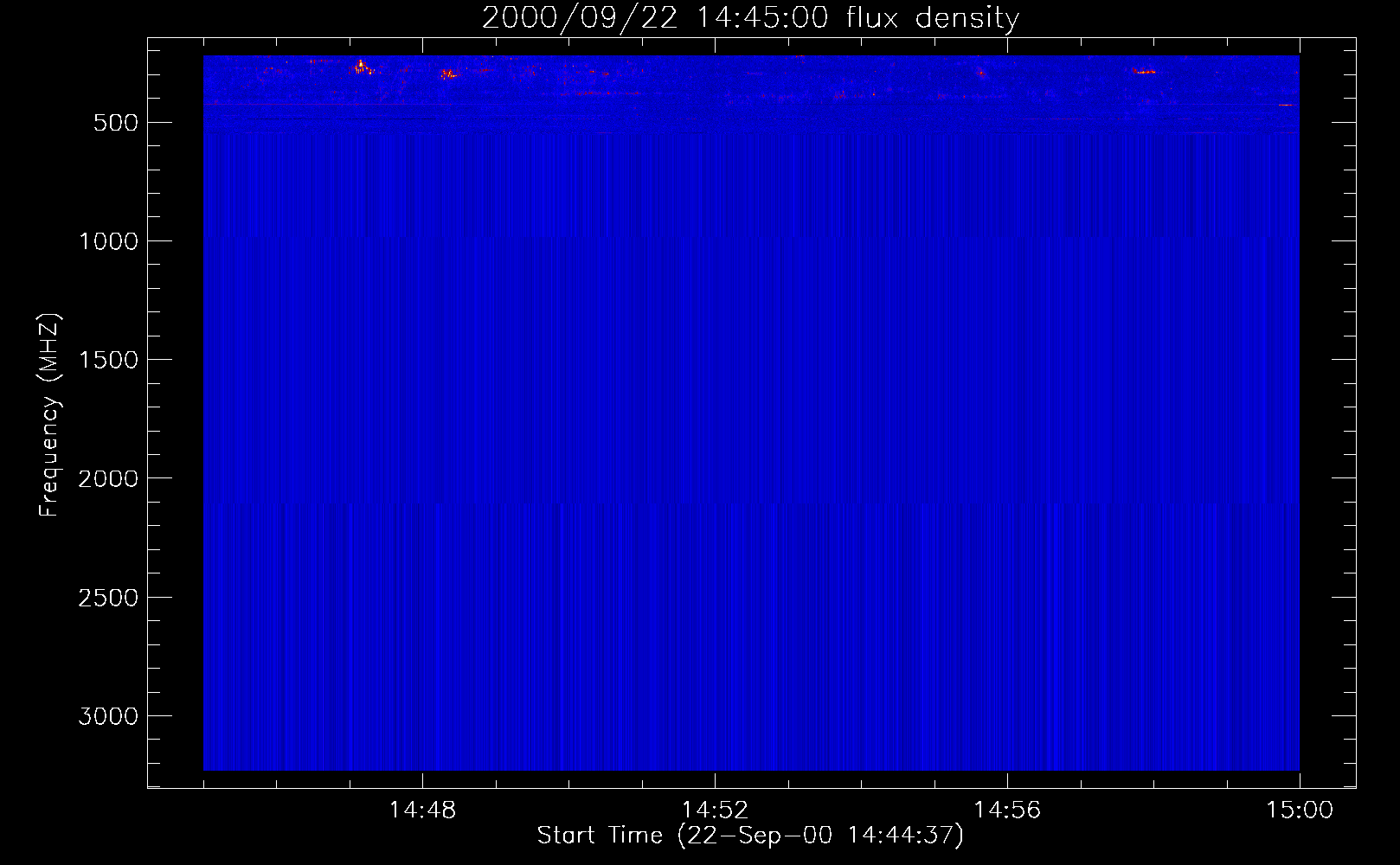The width and height of the screenshot is (1400, 865).
Task: Click the 'Start Time (22-Sep-00 14:44:37)' axis title
Action: 750,836
